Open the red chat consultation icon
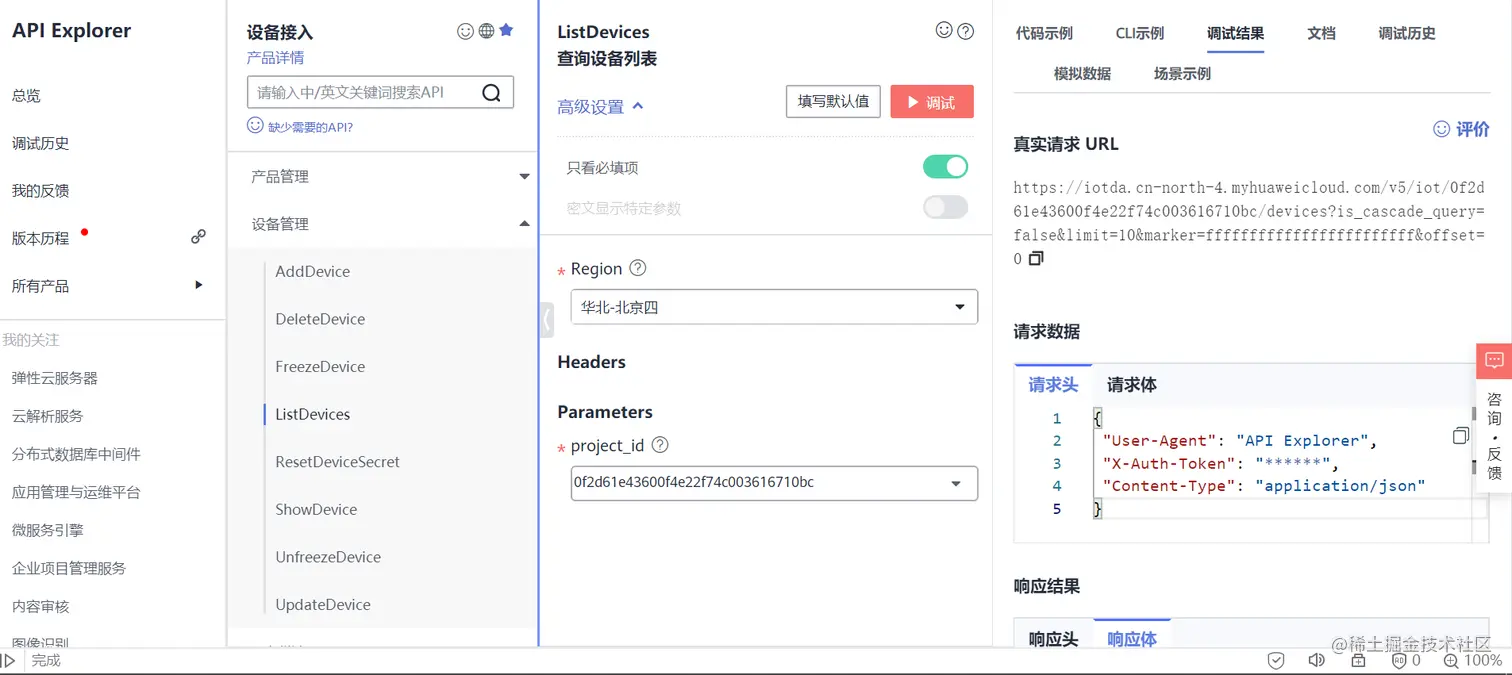The height and width of the screenshot is (675, 1512). [x=1494, y=360]
